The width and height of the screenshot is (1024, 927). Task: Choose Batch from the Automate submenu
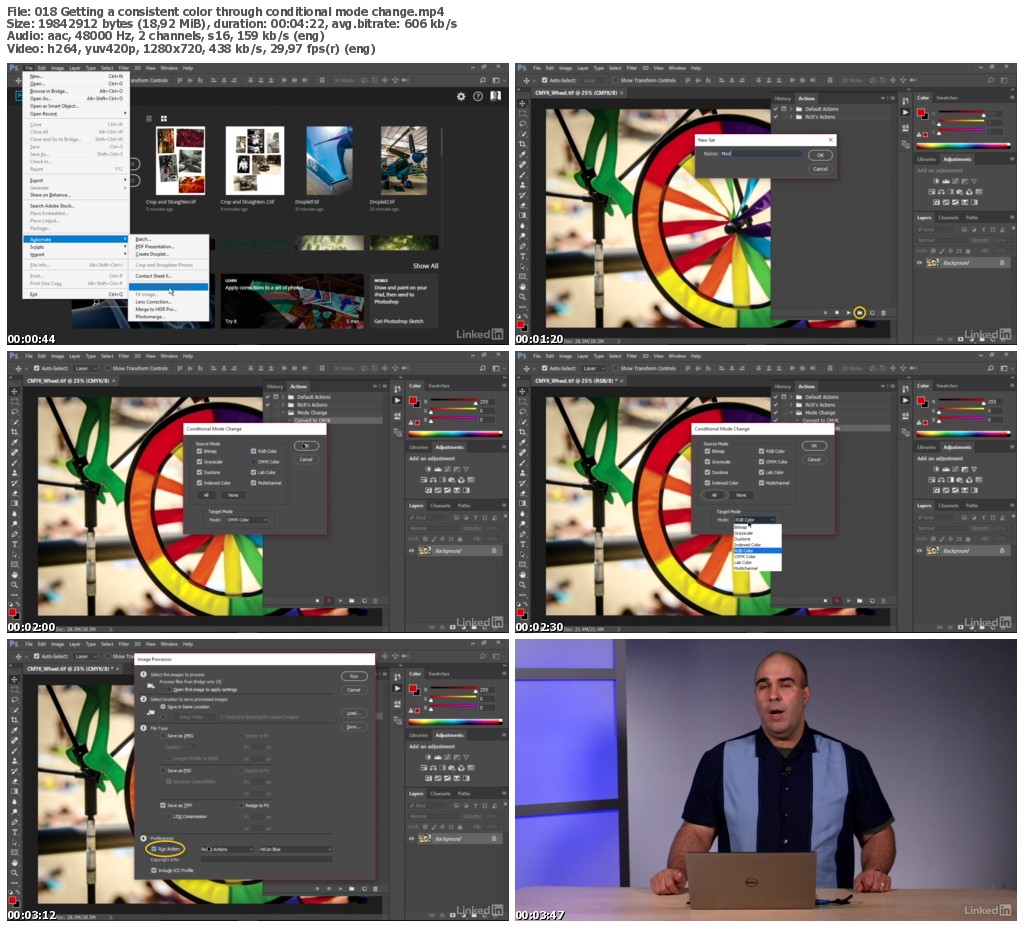coord(169,239)
